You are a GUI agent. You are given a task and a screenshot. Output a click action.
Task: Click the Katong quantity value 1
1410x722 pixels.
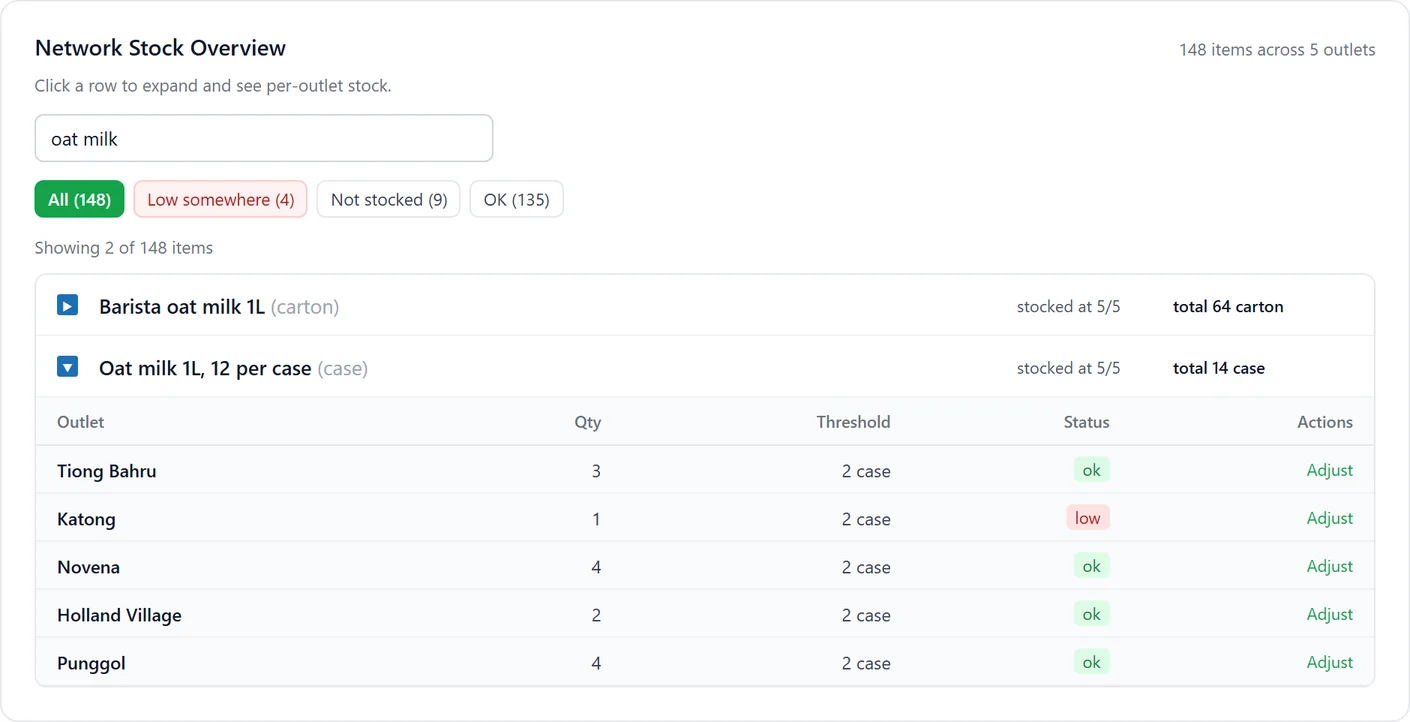click(x=596, y=519)
